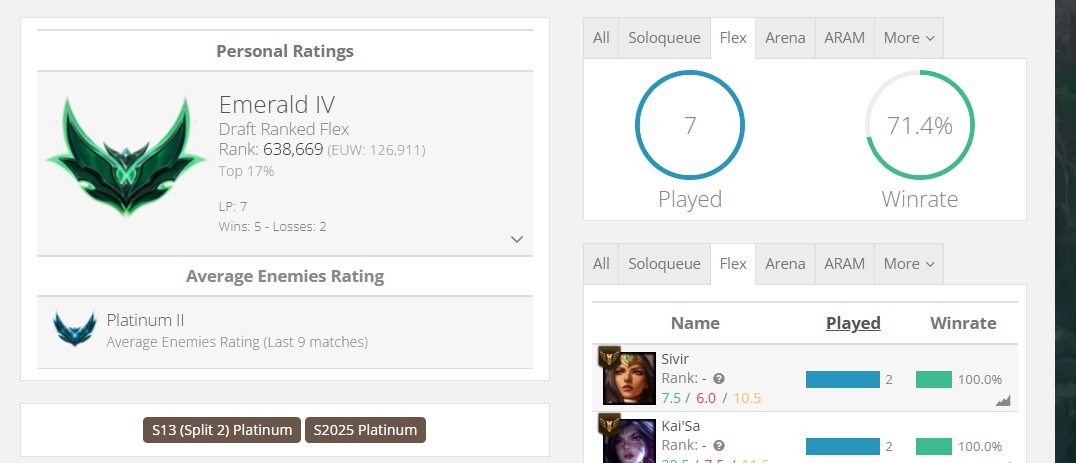Open the More dropdown in champions panel

(909, 264)
